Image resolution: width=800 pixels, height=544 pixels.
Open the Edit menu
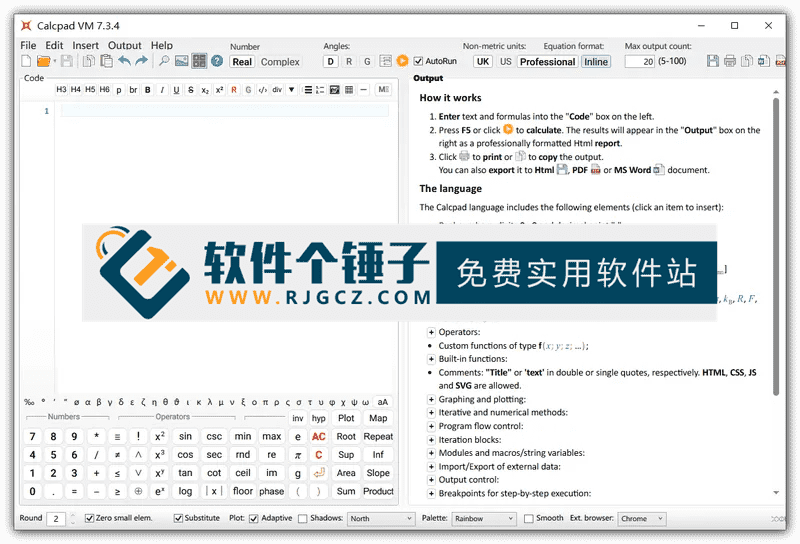point(54,45)
